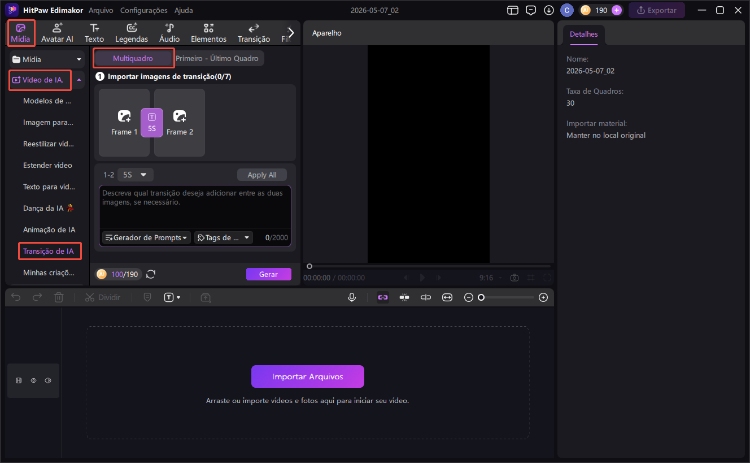This screenshot has width=750, height=463.
Task: Record voiceover with the microphone icon
Action: point(352,298)
